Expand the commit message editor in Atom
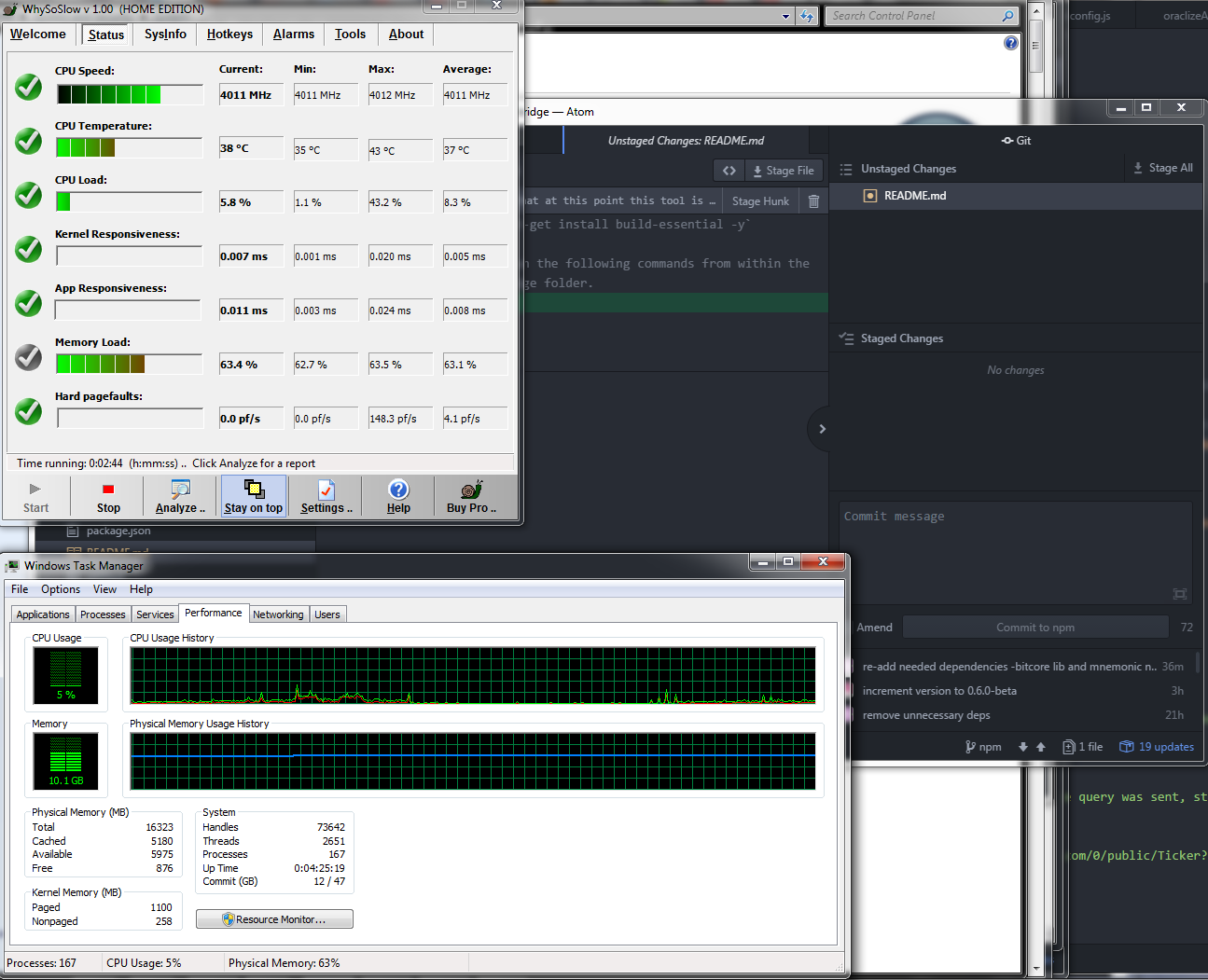1208x980 pixels. pyautogui.click(x=1180, y=594)
